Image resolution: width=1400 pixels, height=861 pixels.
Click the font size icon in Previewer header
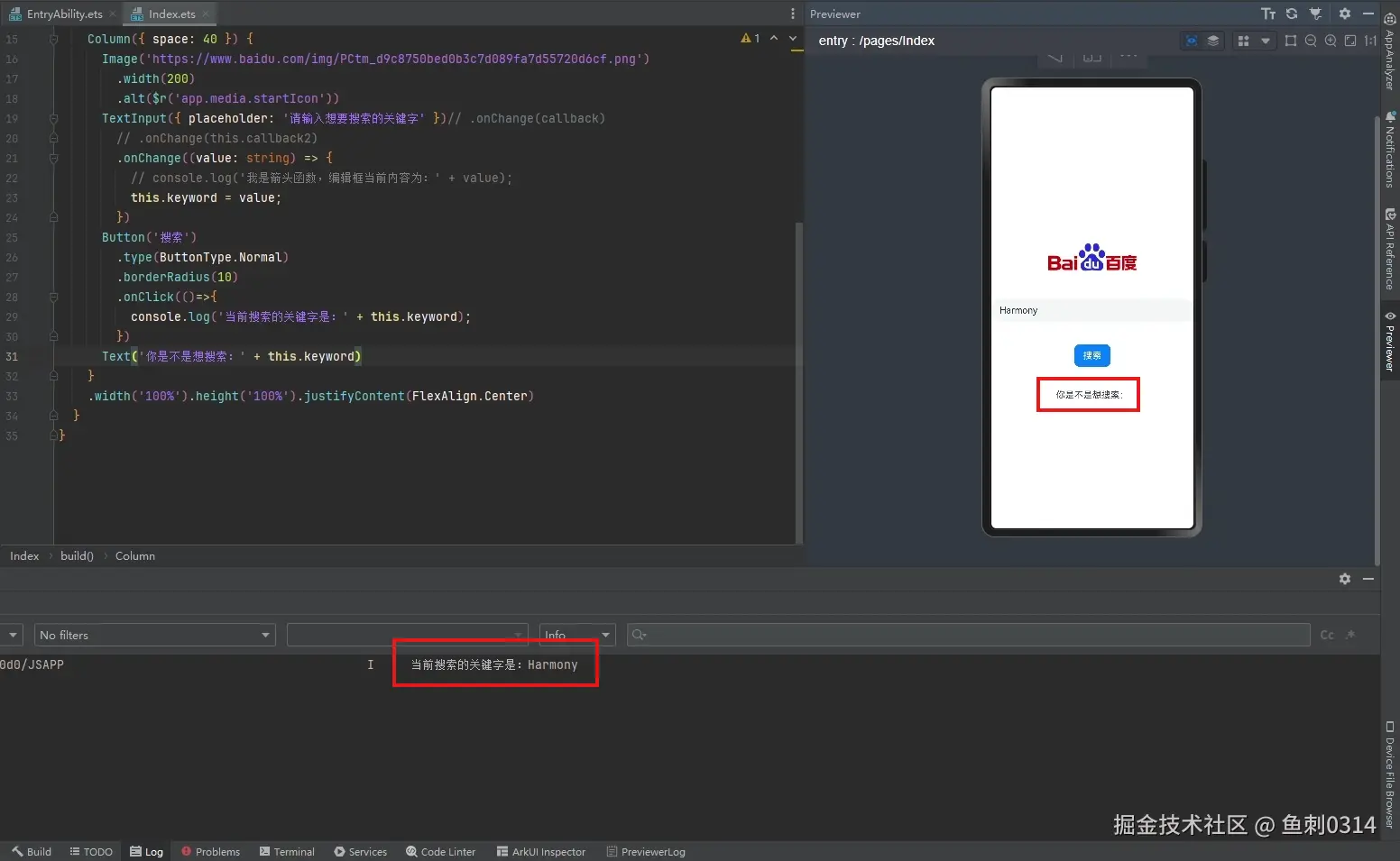[1268, 14]
